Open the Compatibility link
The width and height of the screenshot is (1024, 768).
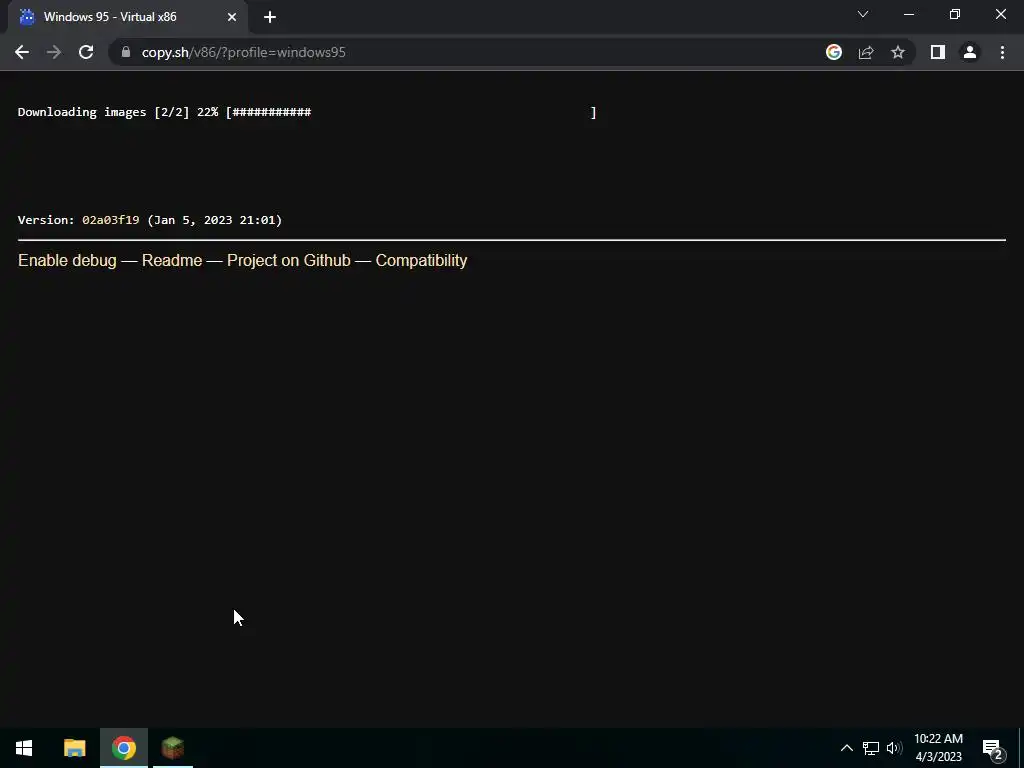[421, 261]
